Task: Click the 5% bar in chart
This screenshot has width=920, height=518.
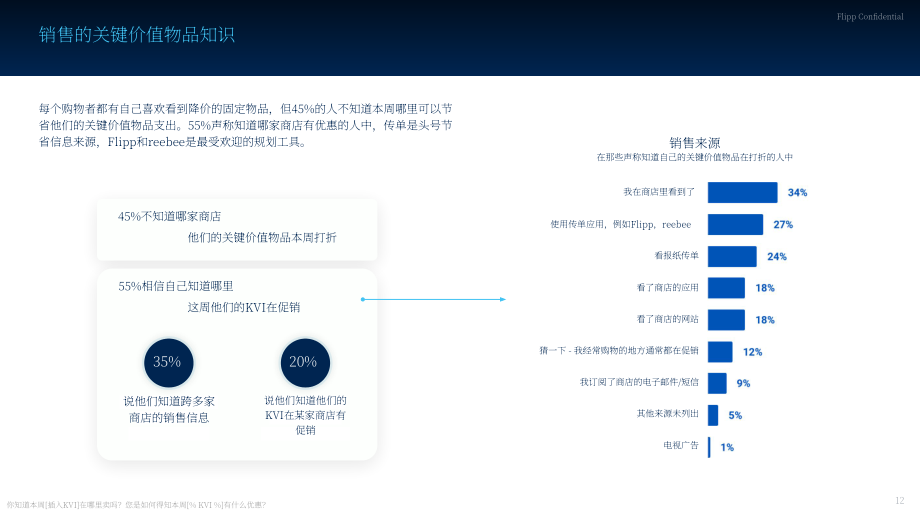Action: click(713, 415)
